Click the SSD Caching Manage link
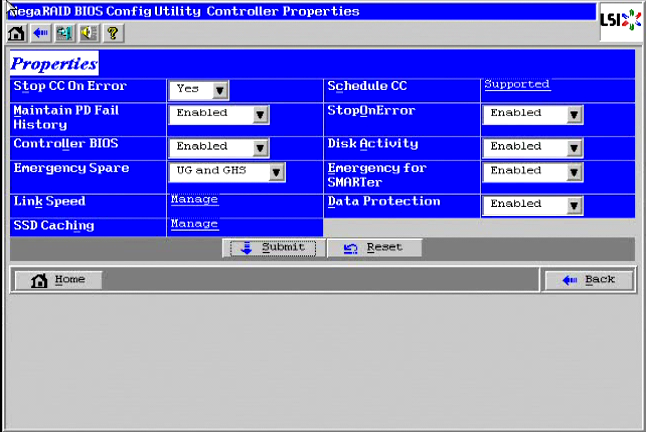 194,224
